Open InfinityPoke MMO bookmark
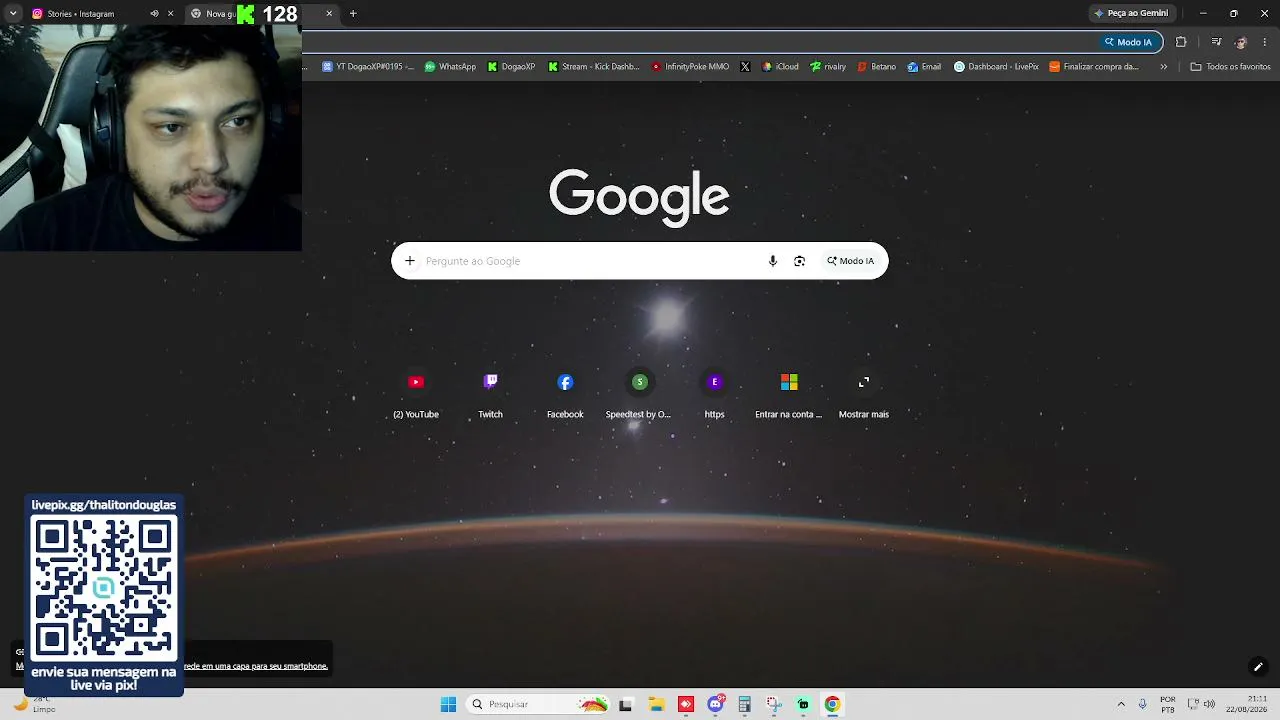 click(690, 67)
